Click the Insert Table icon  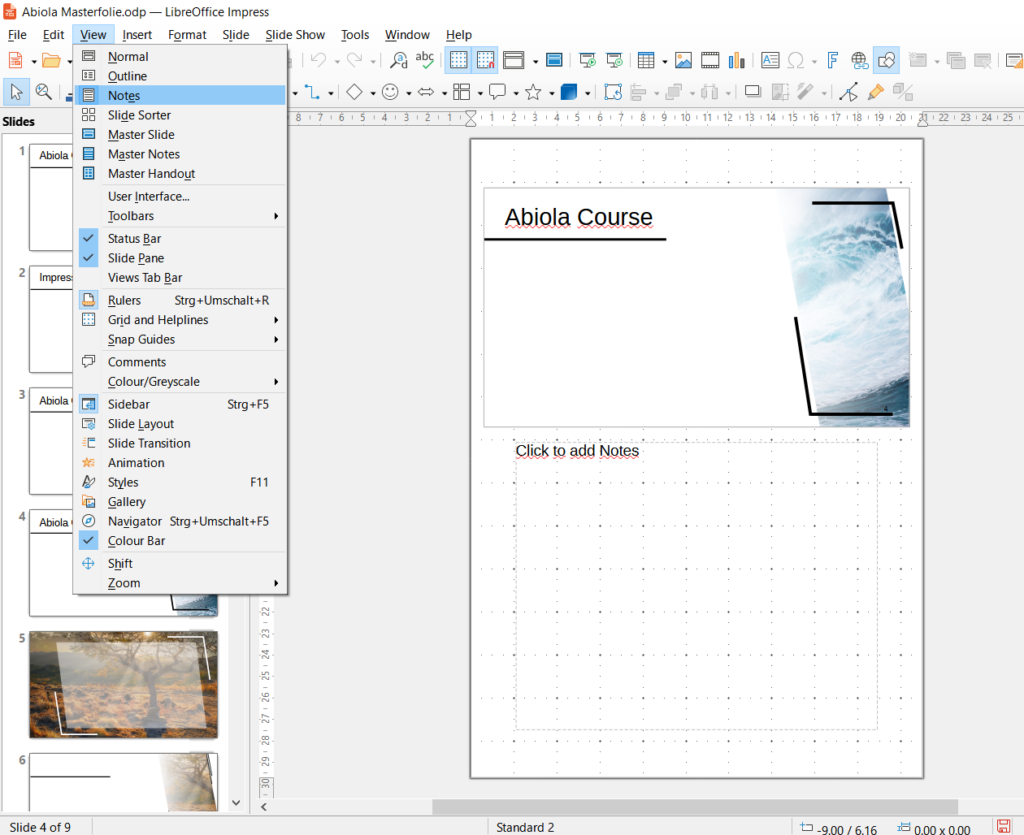coord(646,60)
